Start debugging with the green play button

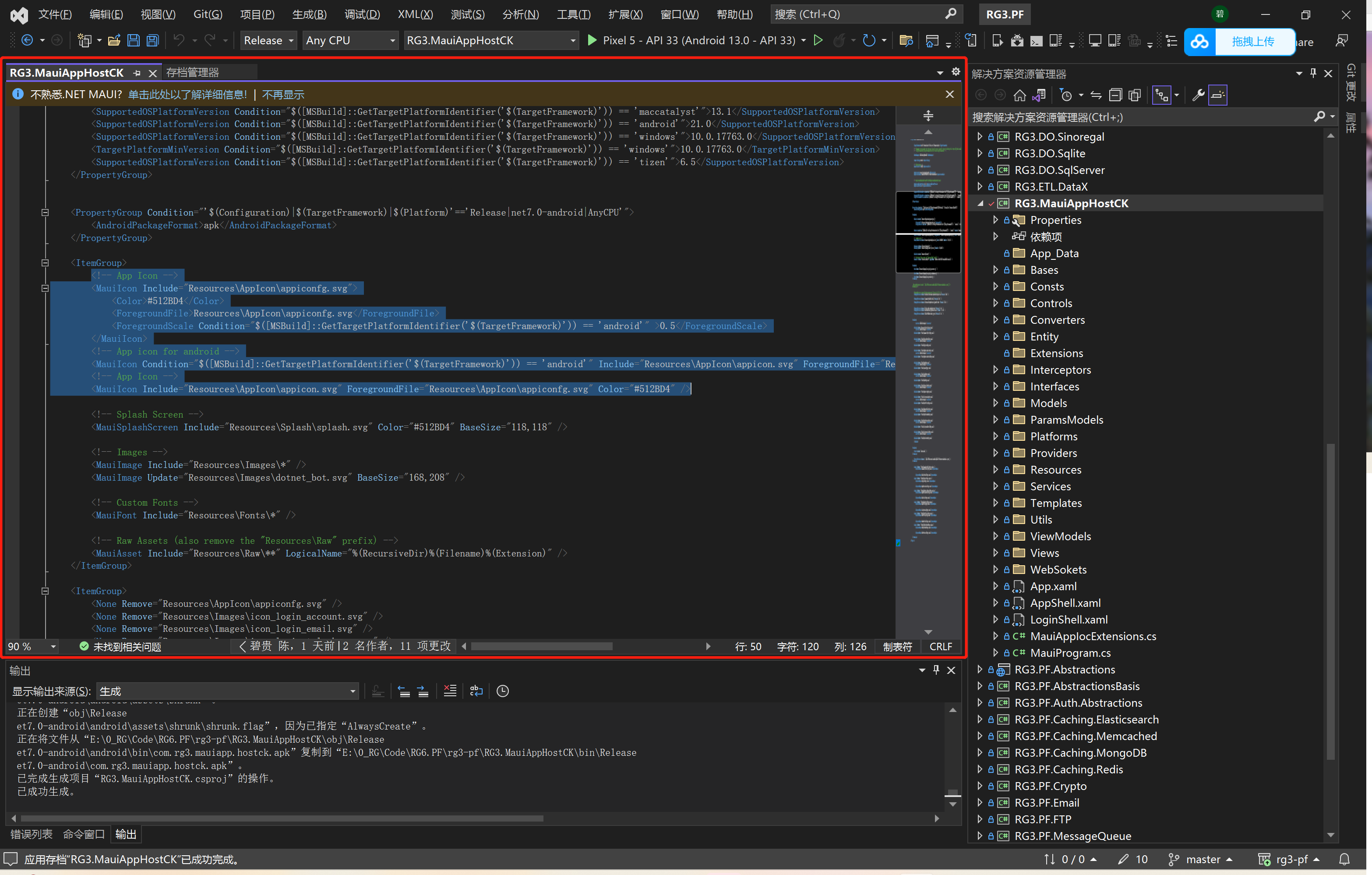tap(592, 40)
